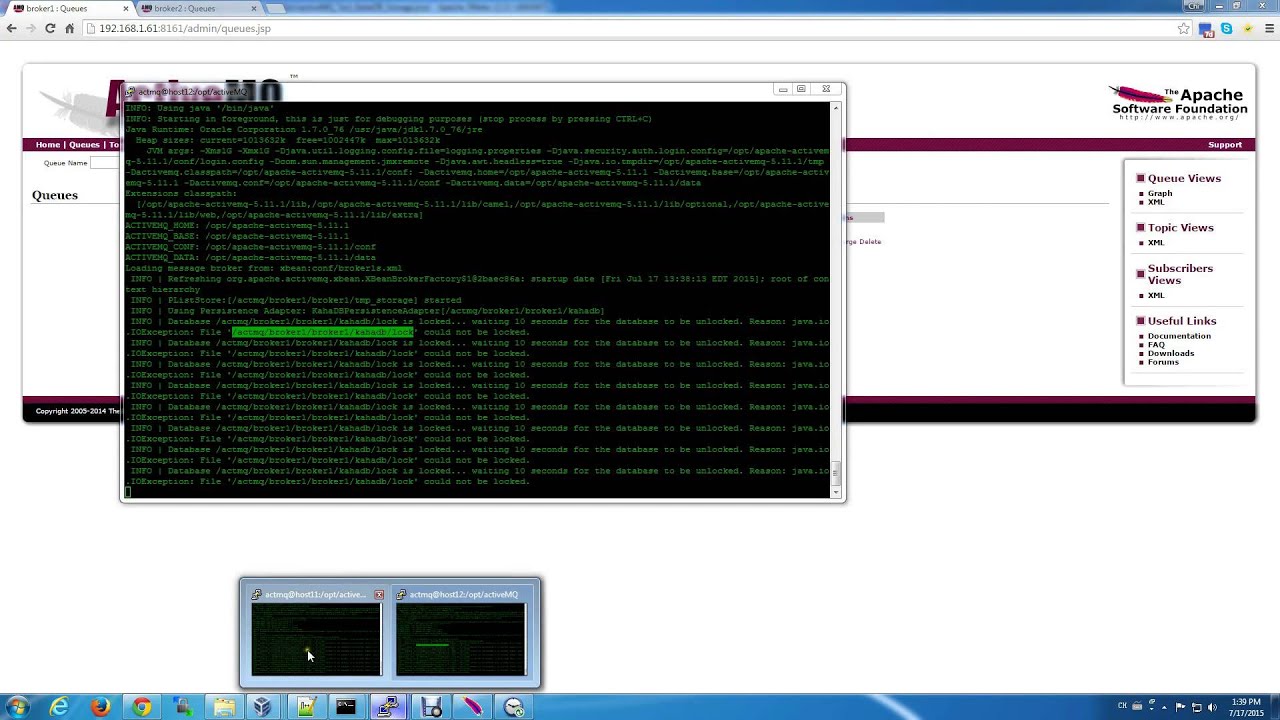Select the host12 PuTTY window thumbnail
Screen dimensions: 1280x720
[x=461, y=633]
